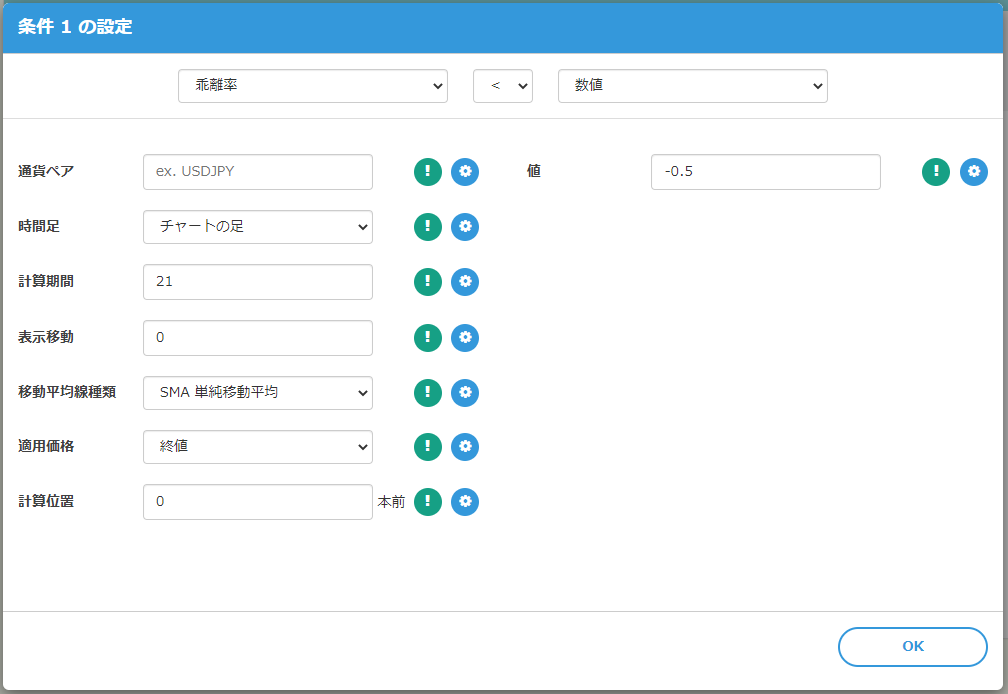Open the gear settings for 計算期間
The image size is (1008, 694).
(x=465, y=282)
